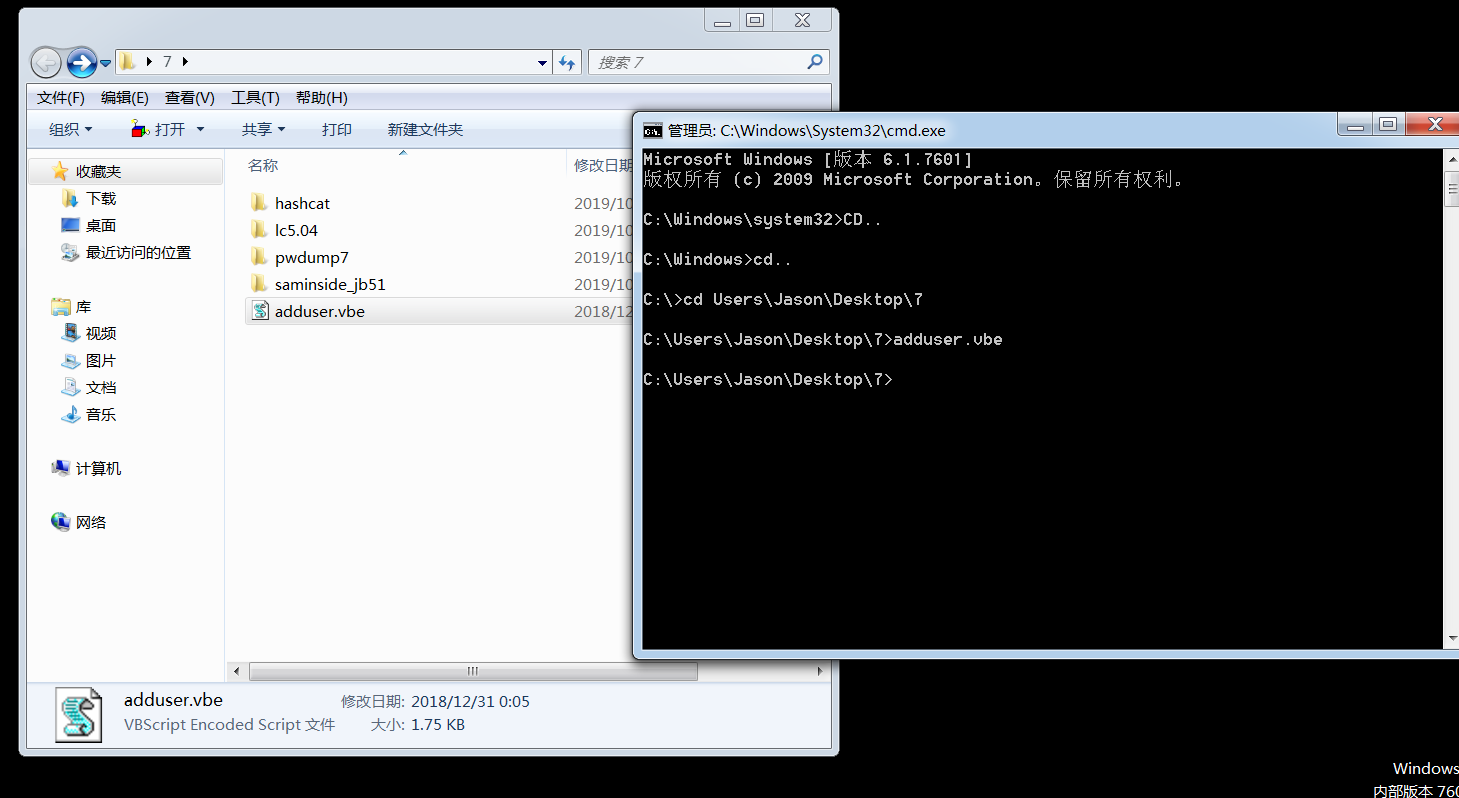The height and width of the screenshot is (798, 1459).
Task: Open the 文件(F) menu
Action: 60,97
